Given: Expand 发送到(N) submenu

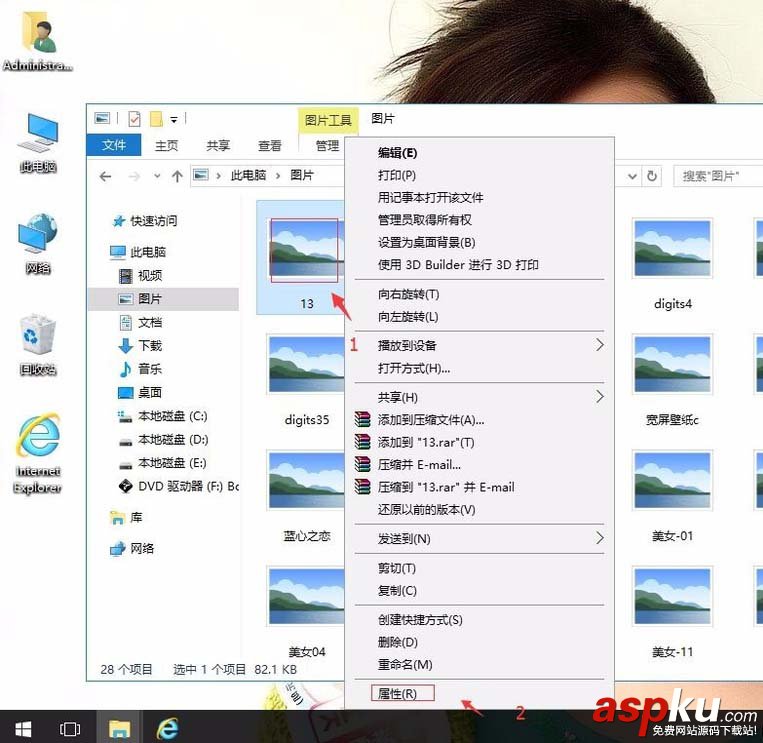Looking at the screenshot, I should [x=479, y=539].
